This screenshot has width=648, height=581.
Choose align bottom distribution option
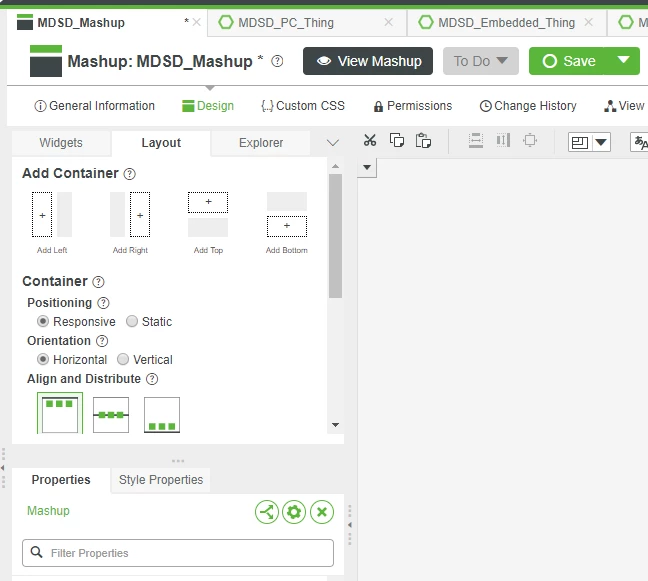pos(162,415)
